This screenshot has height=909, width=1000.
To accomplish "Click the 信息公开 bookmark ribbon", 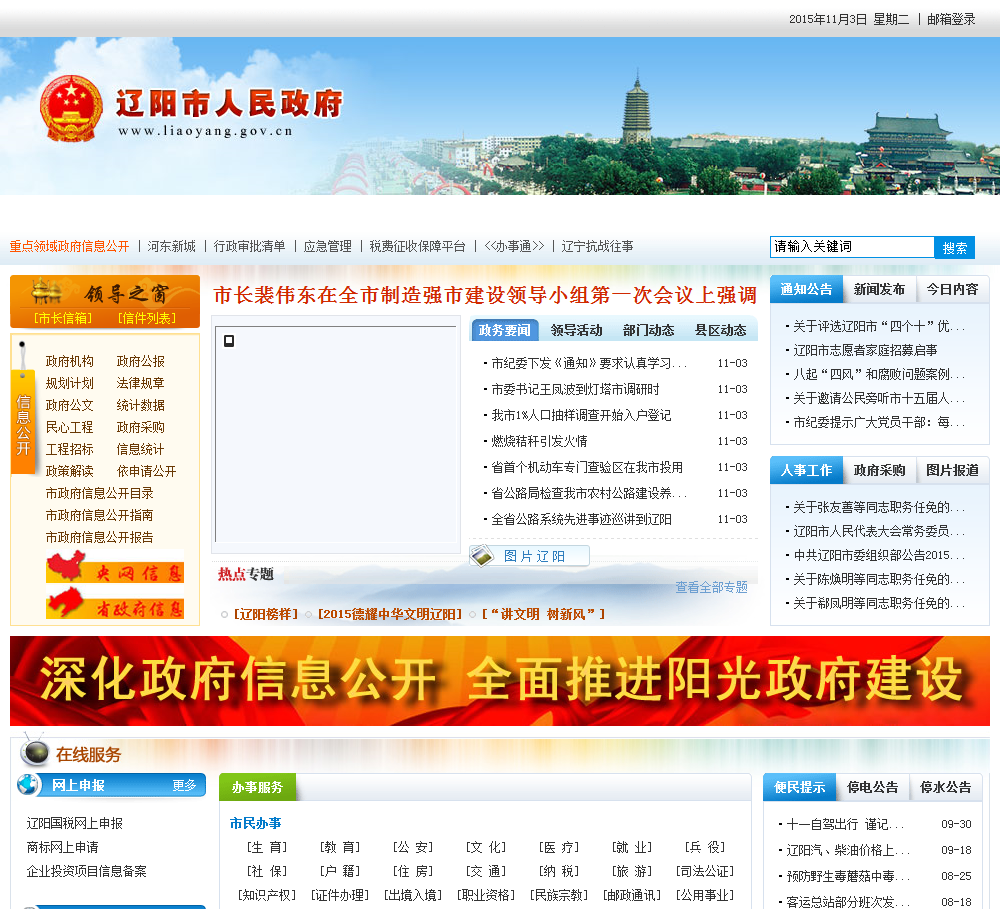I will point(23,424).
